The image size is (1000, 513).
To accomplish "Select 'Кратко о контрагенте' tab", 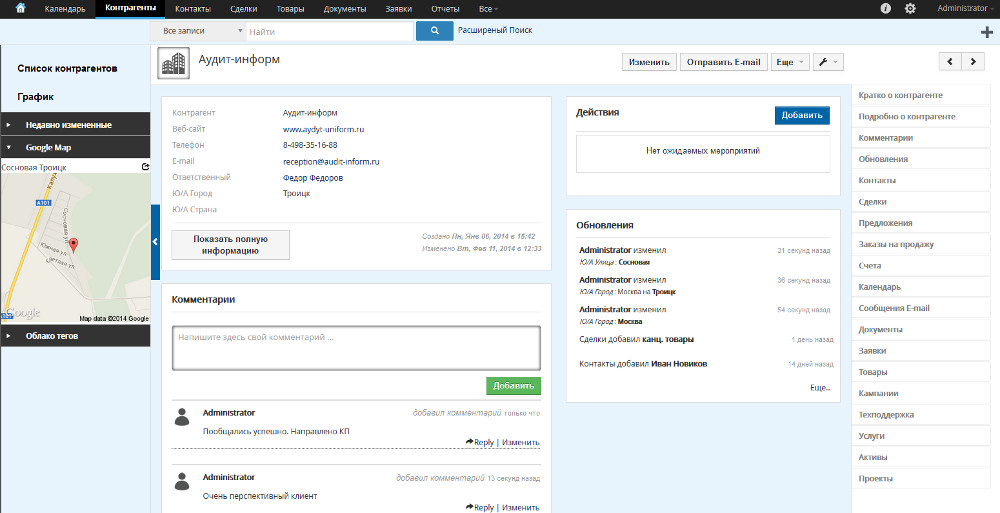I will (921, 95).
